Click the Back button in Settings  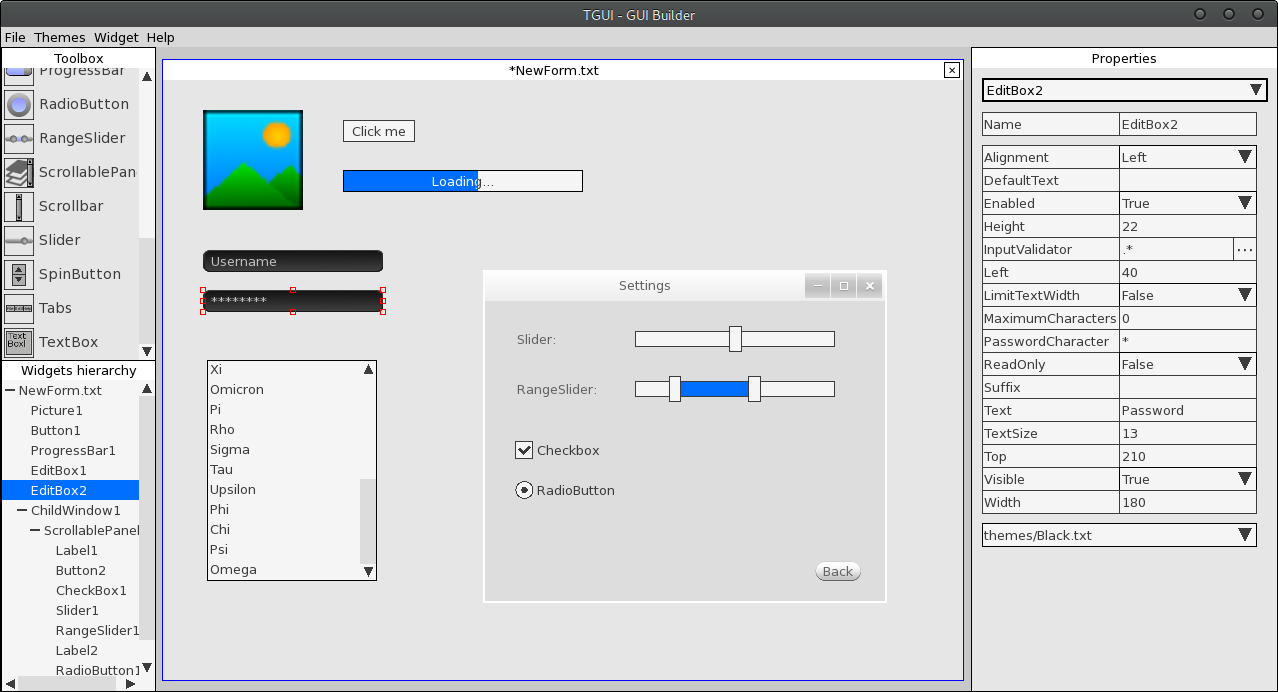[838, 571]
